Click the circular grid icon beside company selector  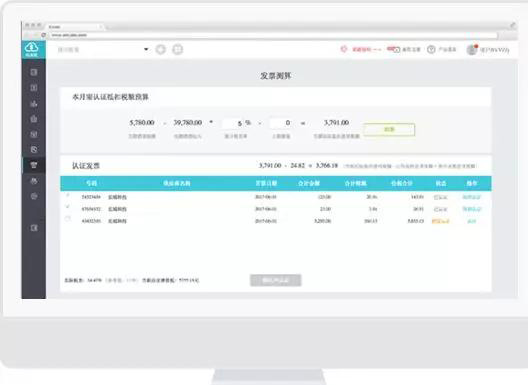[177, 50]
